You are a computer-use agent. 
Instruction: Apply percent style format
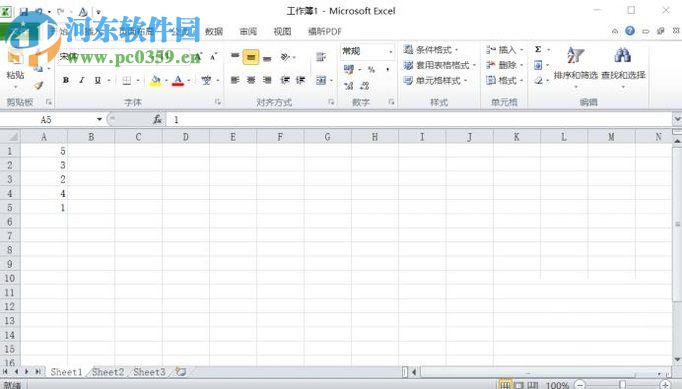pyautogui.click(x=371, y=70)
